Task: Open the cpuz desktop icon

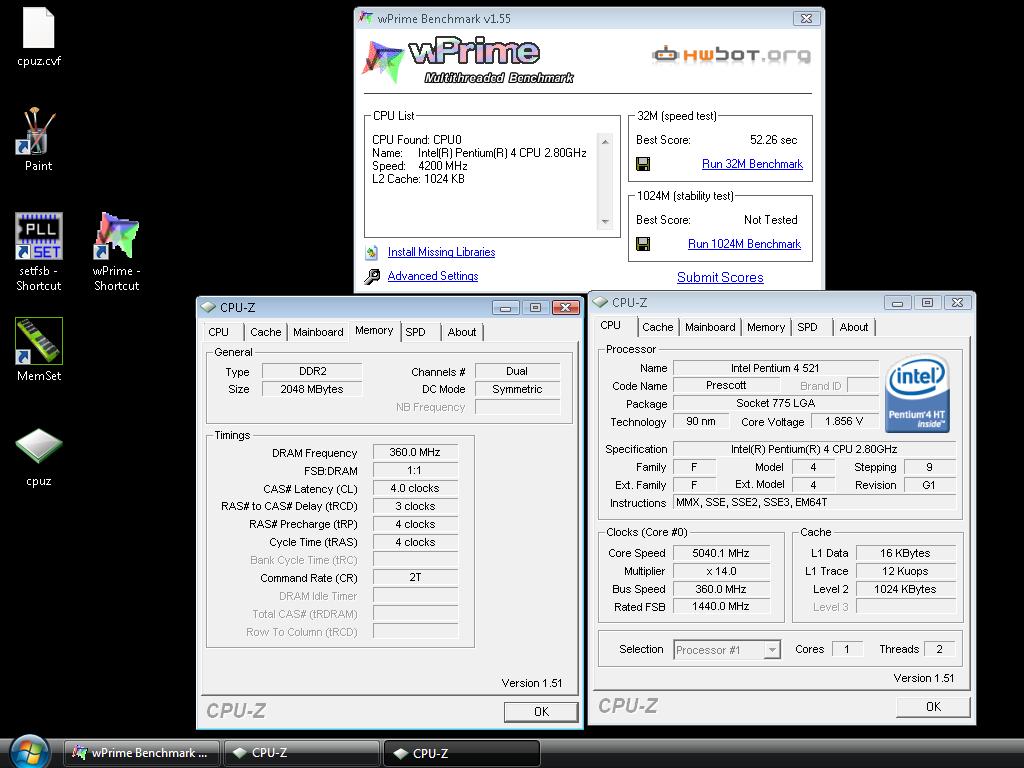Action: (39, 457)
